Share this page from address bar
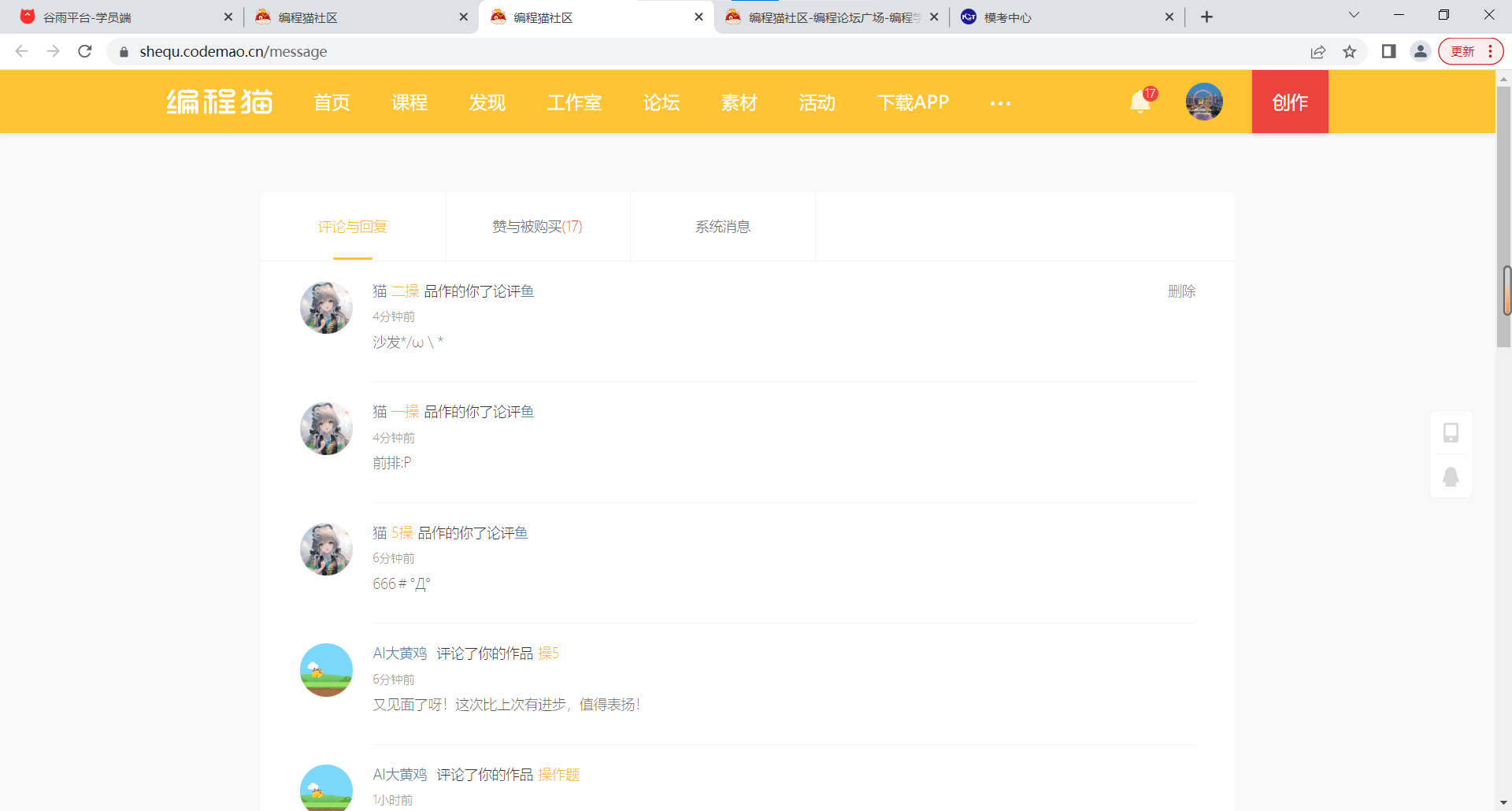Screen dimensions: 1512x811 coord(1318,51)
